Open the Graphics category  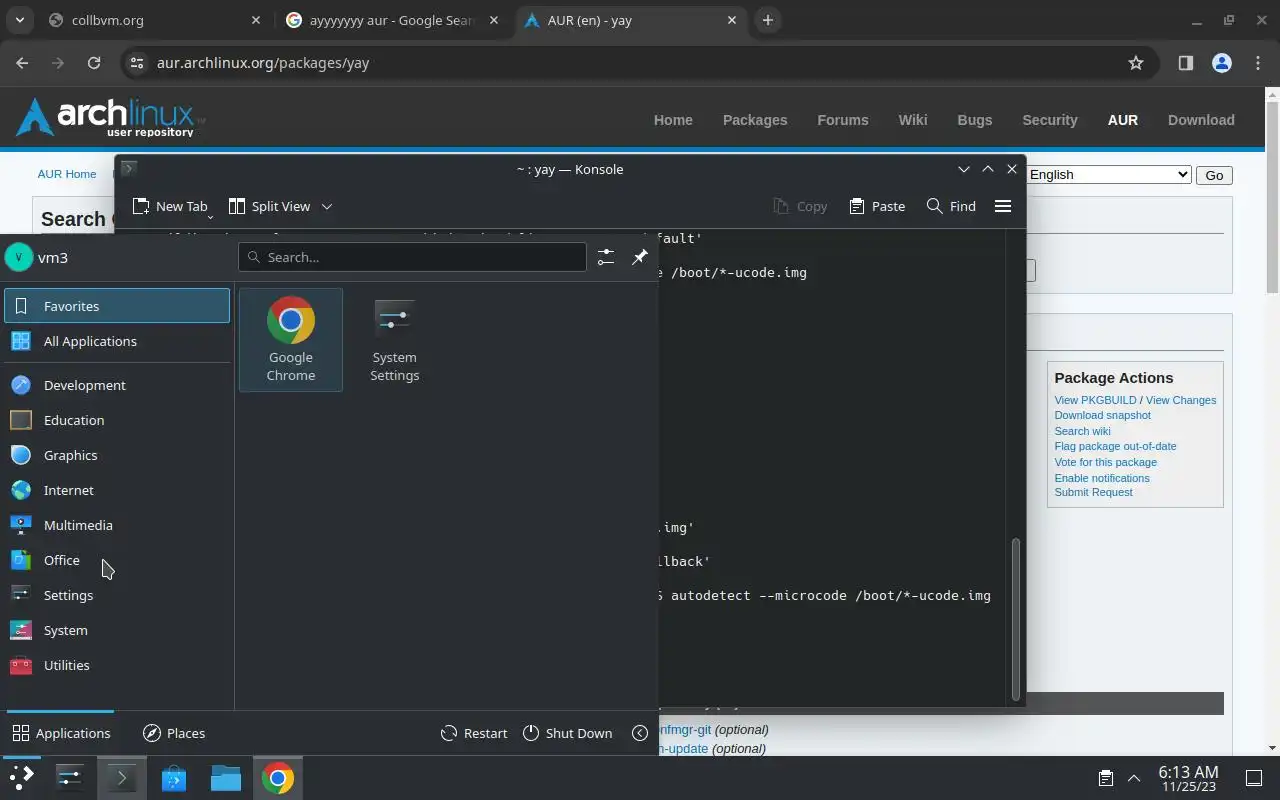point(117,455)
